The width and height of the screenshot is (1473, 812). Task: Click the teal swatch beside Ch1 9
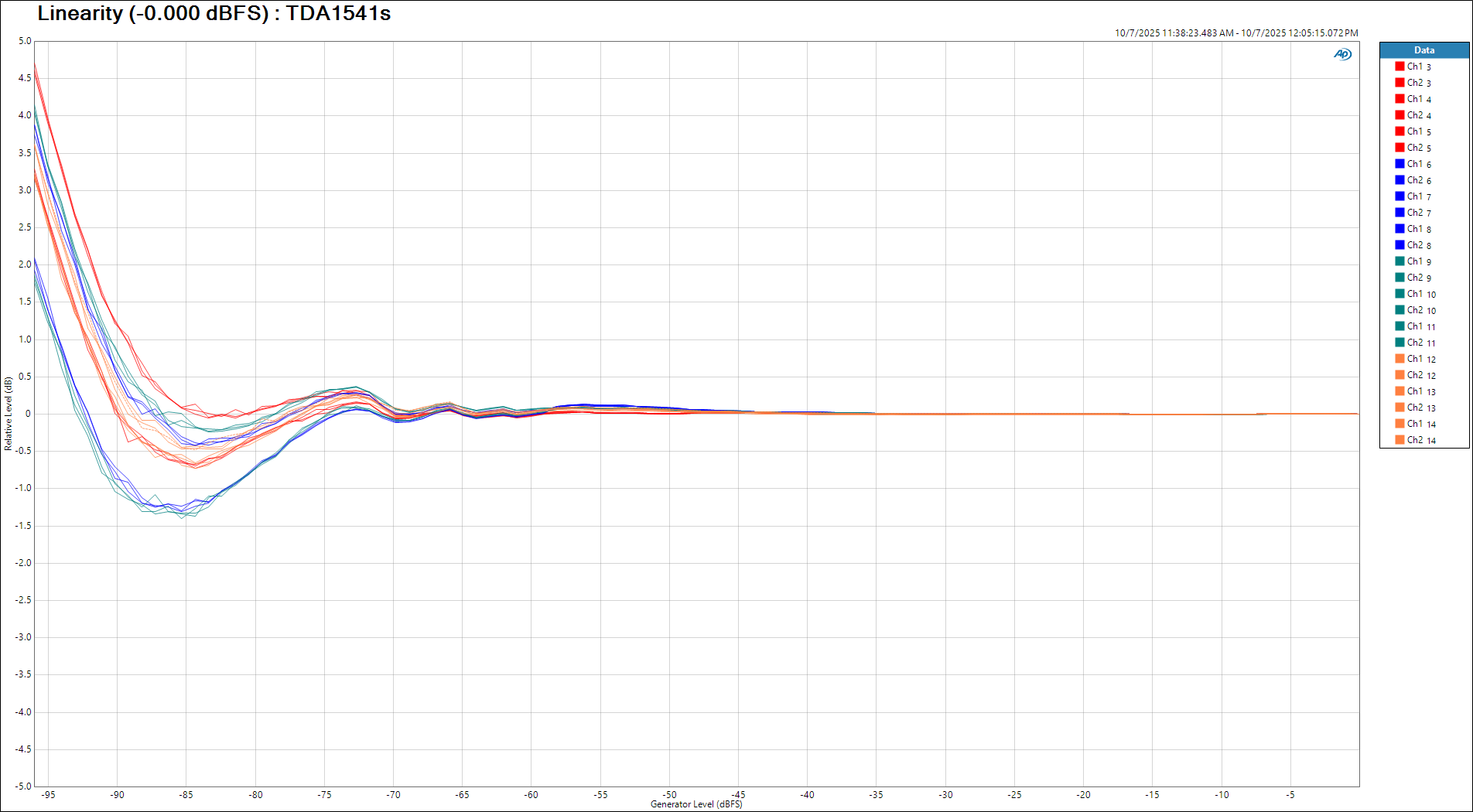pyautogui.click(x=1400, y=261)
